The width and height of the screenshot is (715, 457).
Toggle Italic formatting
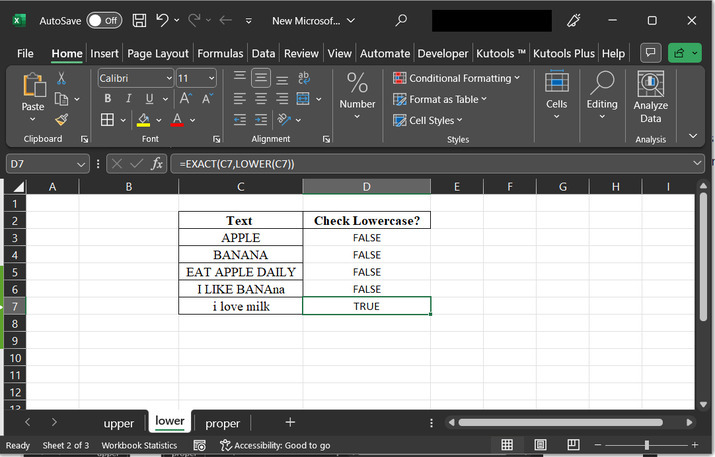129,99
